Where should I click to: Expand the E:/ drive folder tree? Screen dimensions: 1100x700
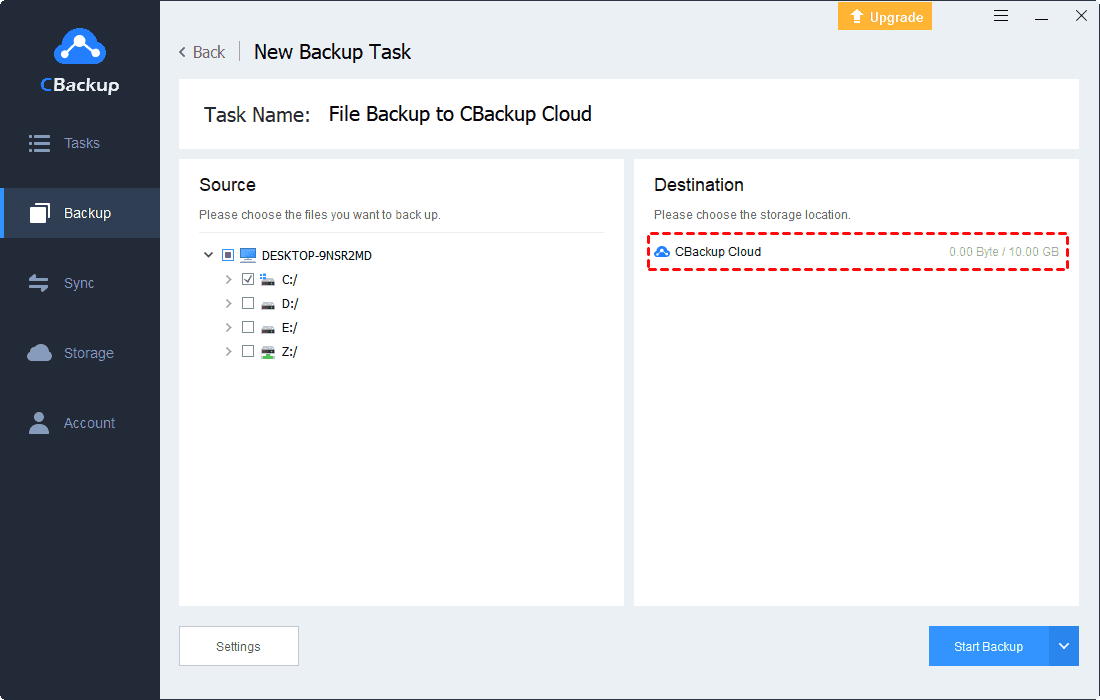click(229, 327)
